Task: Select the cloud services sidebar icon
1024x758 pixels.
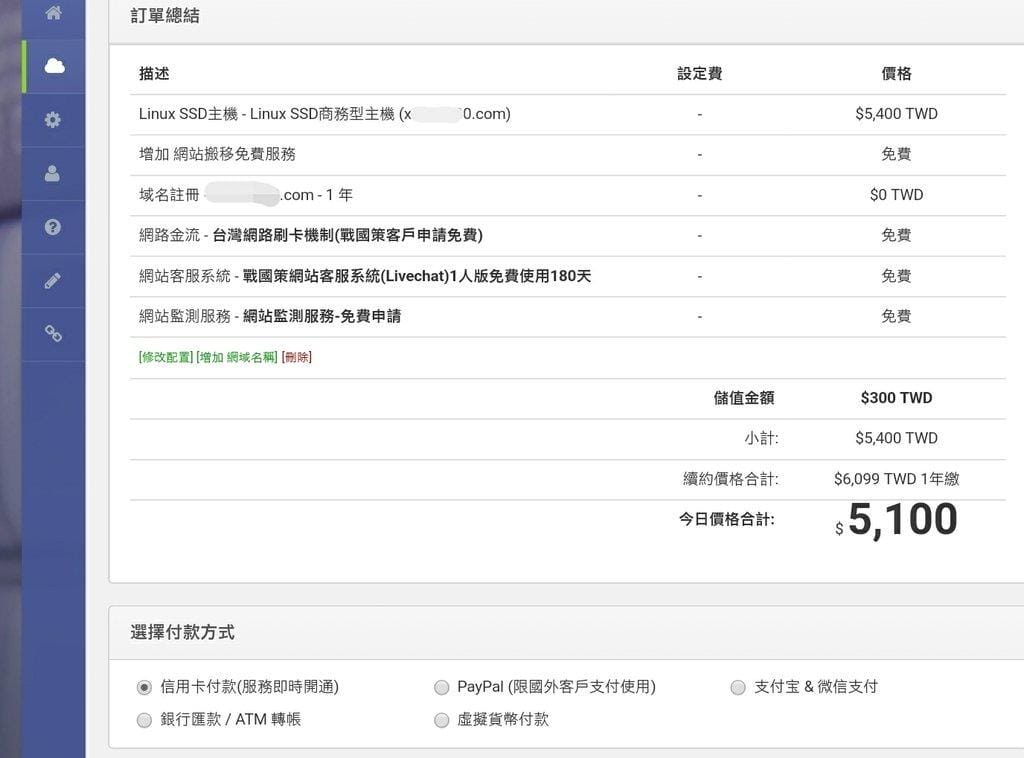Action: 54,65
